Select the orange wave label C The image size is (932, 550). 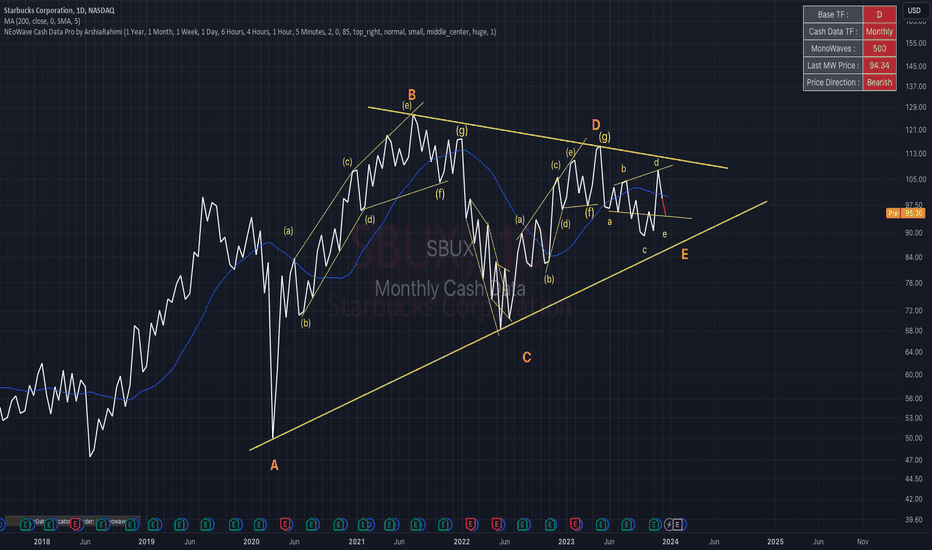click(x=527, y=357)
